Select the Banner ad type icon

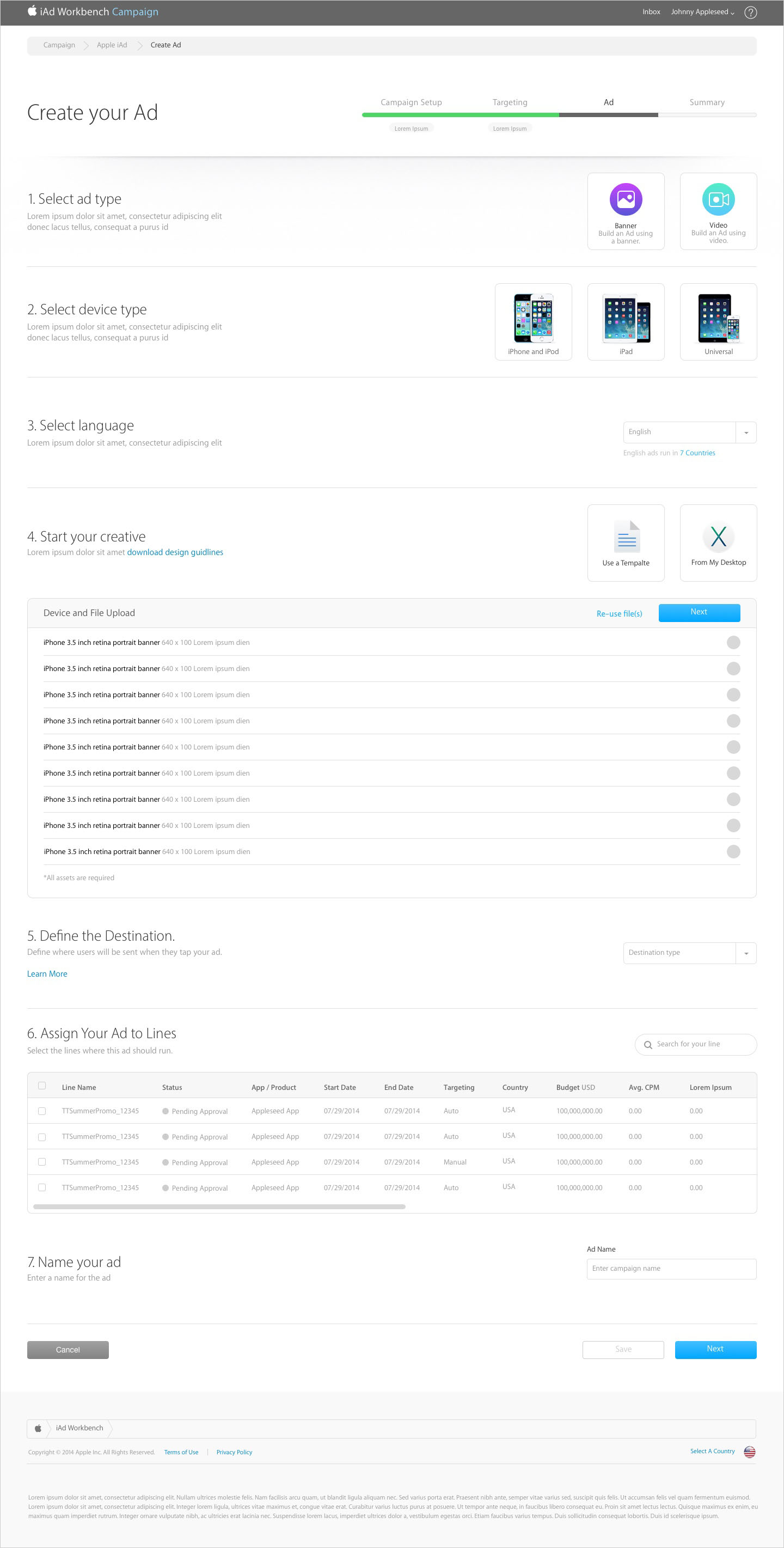click(x=626, y=199)
